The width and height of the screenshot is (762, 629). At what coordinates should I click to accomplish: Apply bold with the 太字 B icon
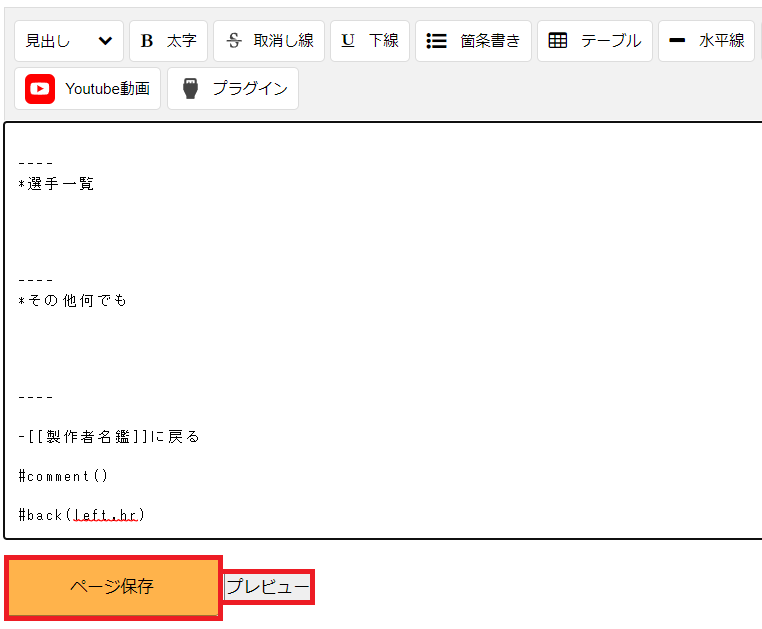pos(167,41)
